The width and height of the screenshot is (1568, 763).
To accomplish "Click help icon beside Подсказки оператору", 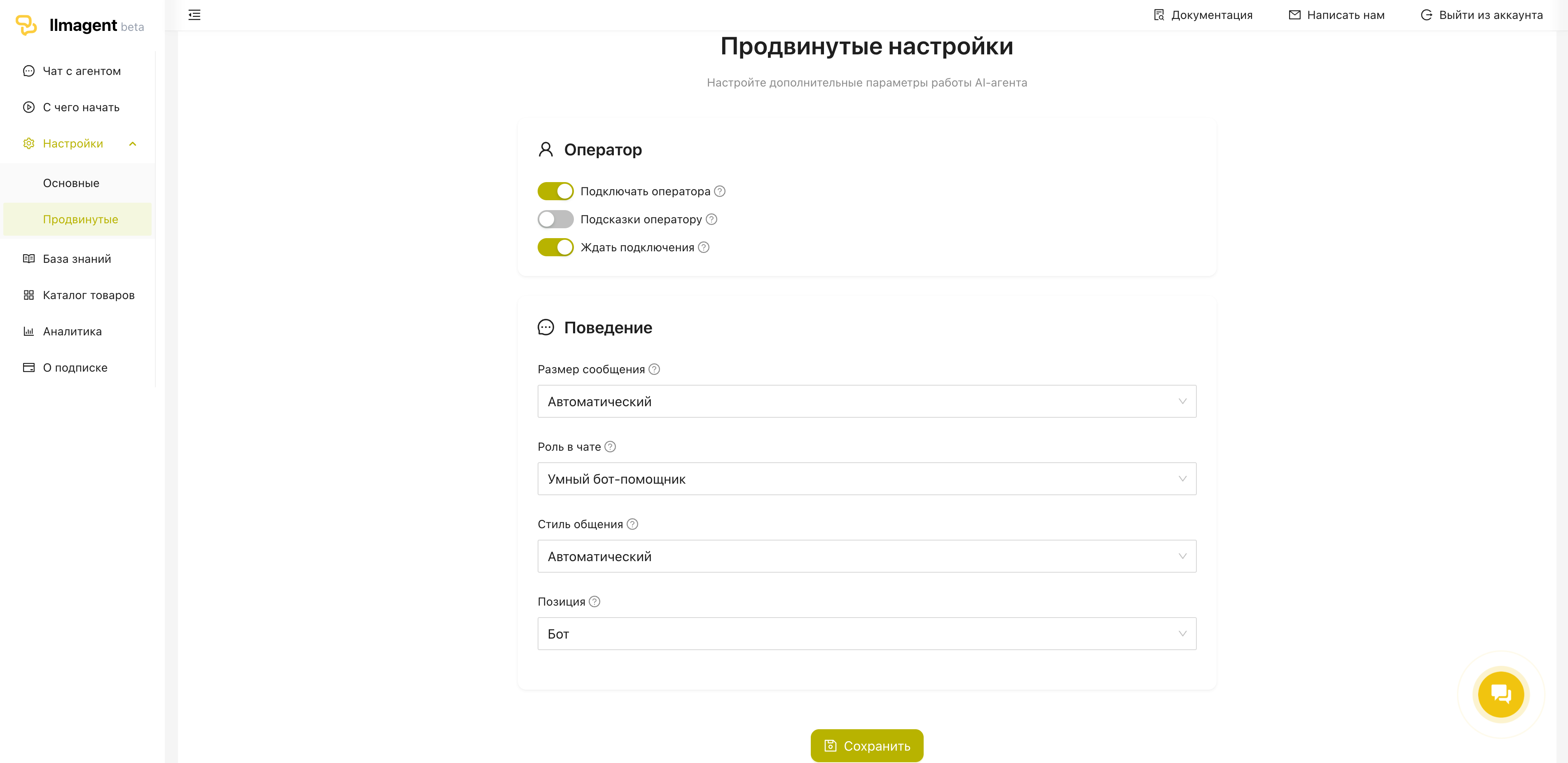I will [x=711, y=219].
